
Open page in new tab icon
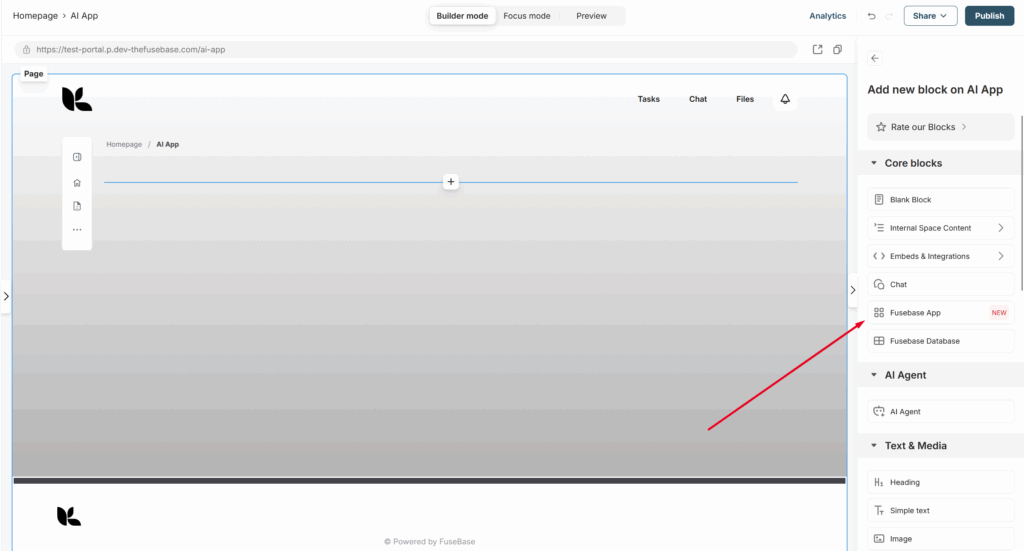[817, 49]
